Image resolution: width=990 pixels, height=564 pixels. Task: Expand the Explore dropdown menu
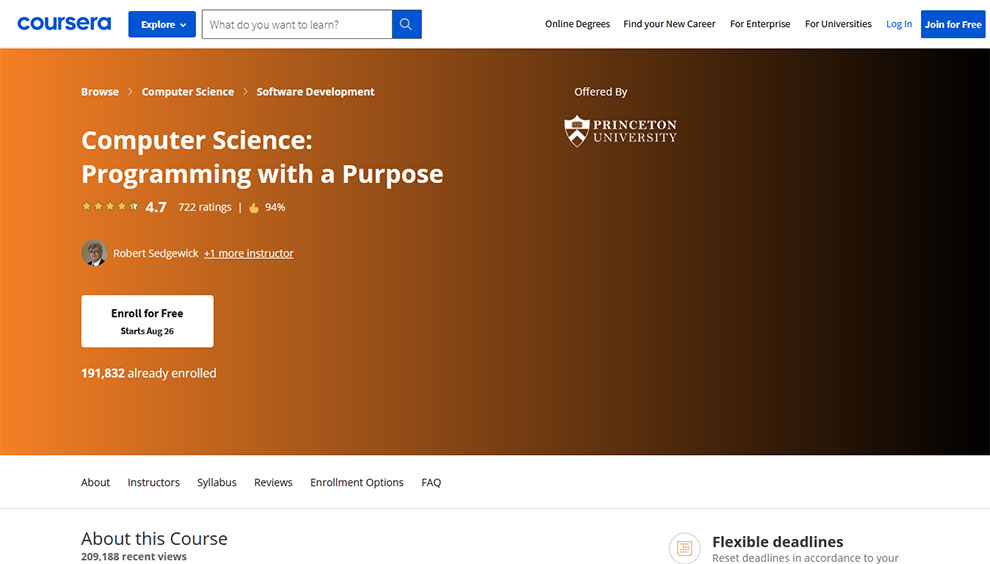tap(162, 24)
